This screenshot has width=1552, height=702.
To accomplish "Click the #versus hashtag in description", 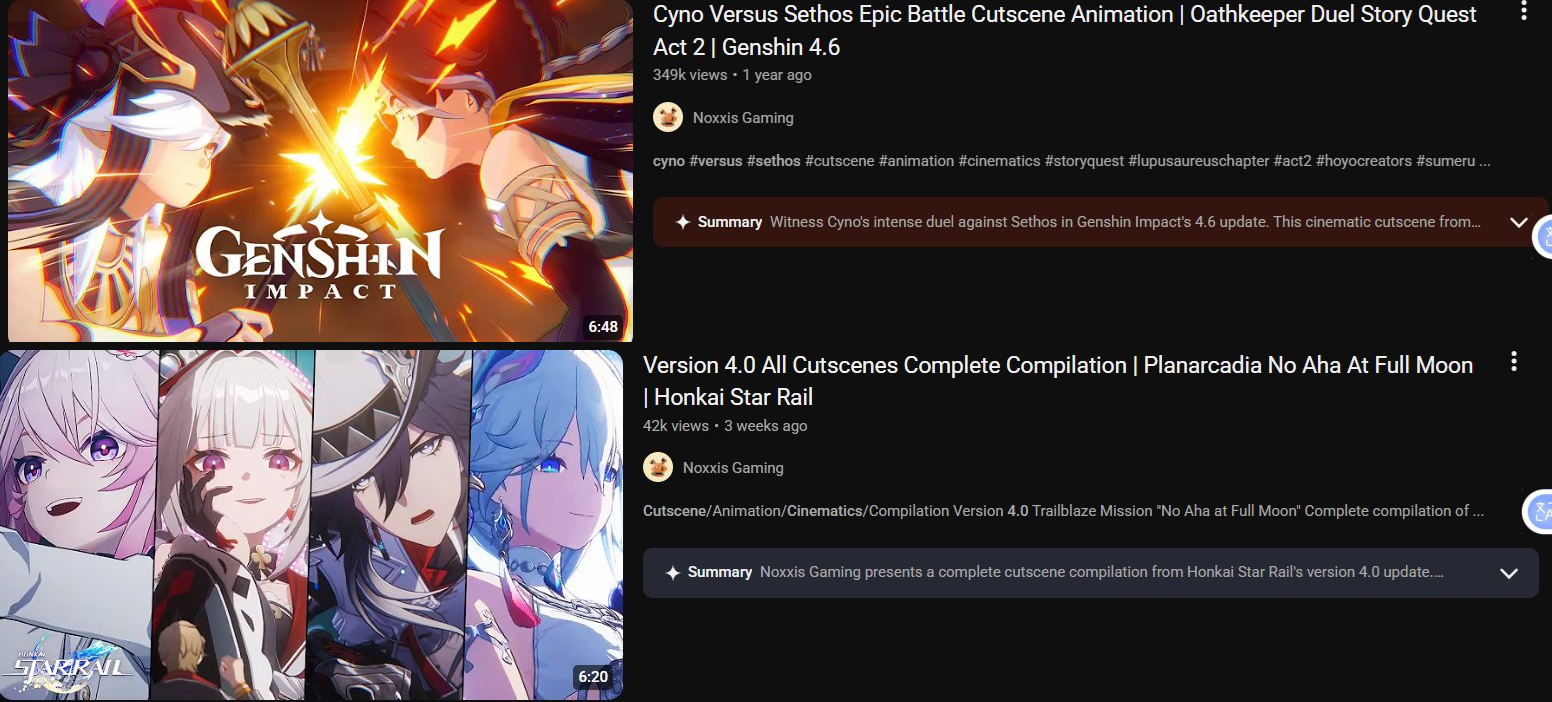I will (715, 161).
